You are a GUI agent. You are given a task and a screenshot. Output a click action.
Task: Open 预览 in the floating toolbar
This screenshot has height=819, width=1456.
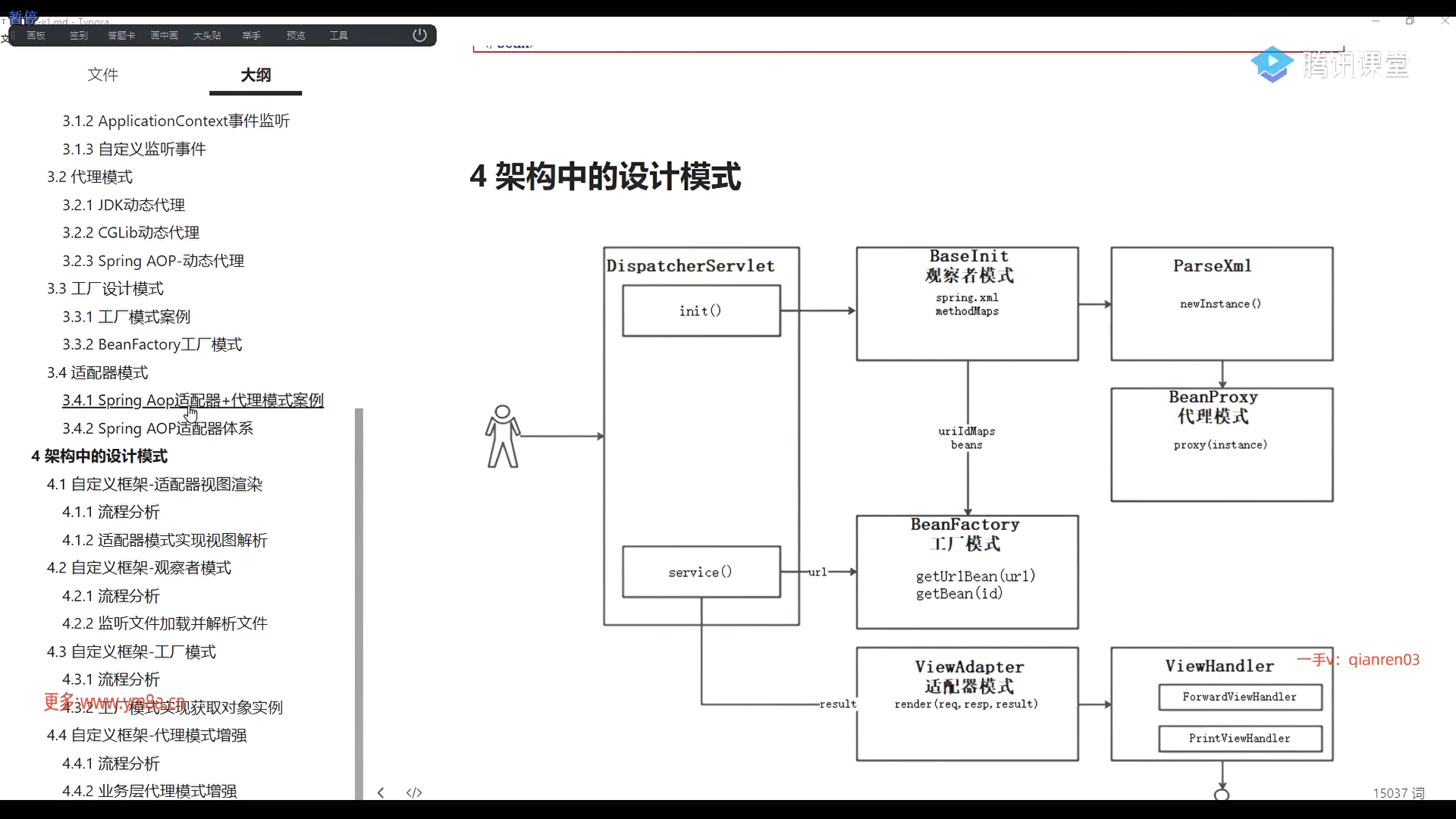(x=295, y=36)
